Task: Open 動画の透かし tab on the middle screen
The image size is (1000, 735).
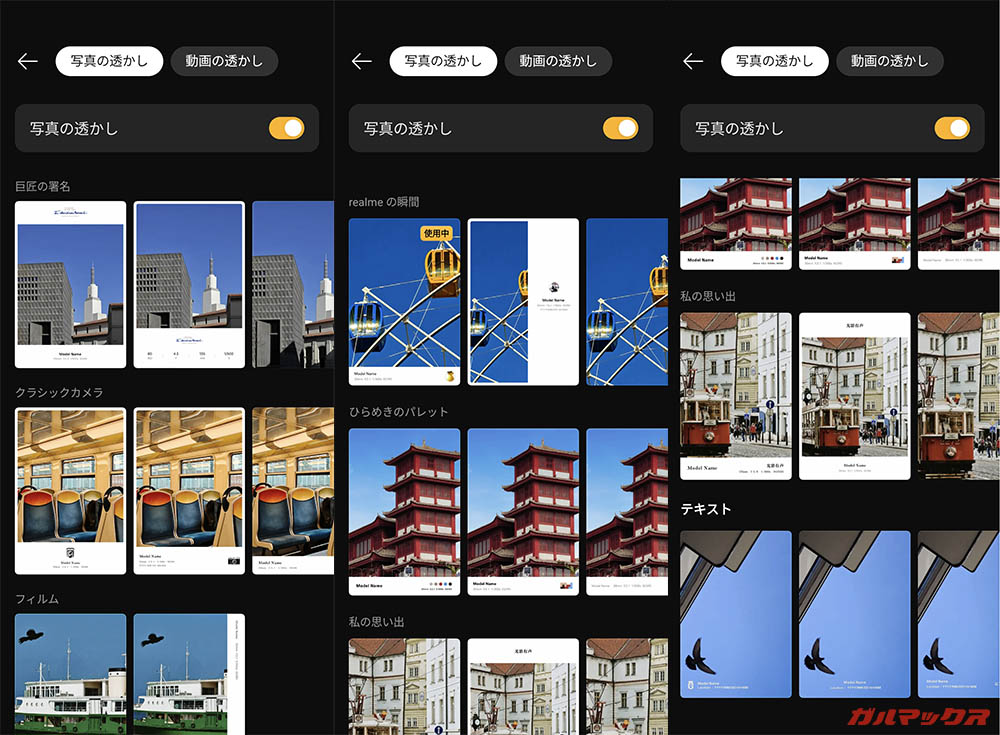Action: click(558, 61)
